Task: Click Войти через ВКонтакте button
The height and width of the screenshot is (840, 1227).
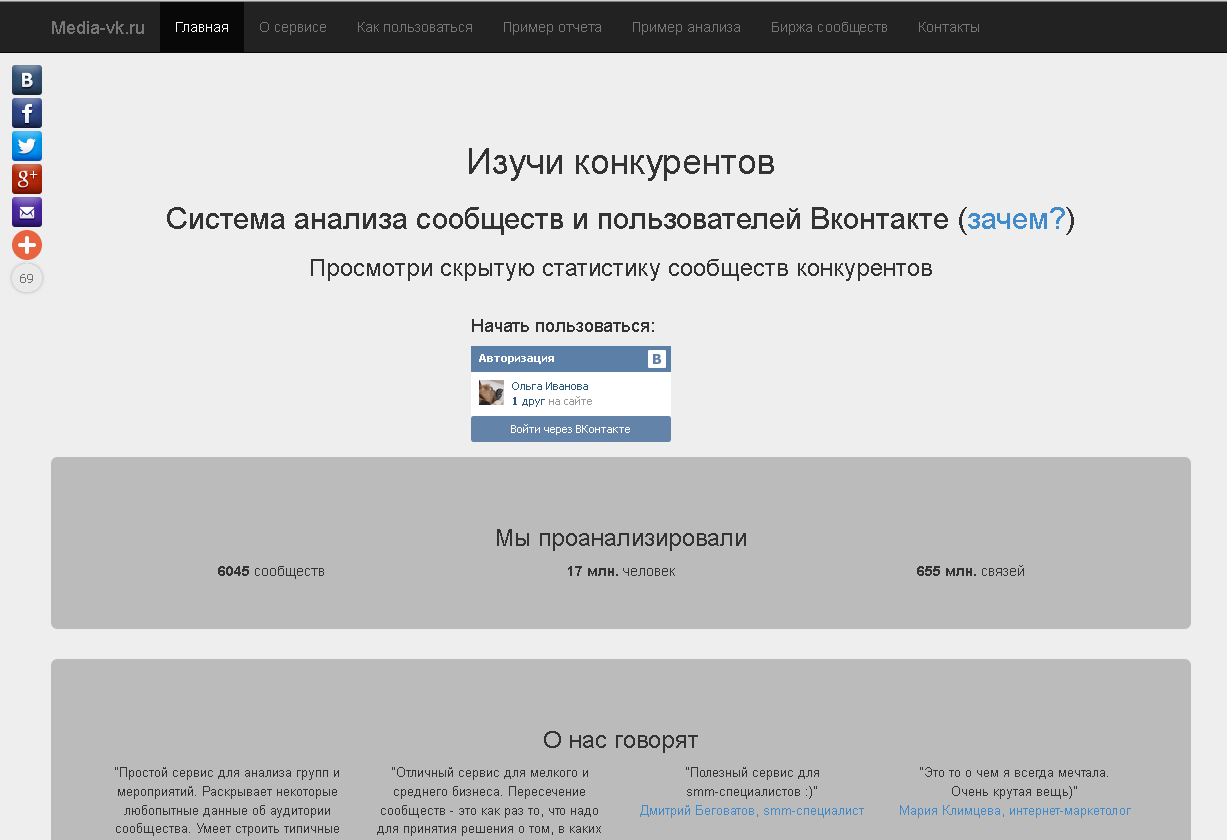Action: point(571,429)
